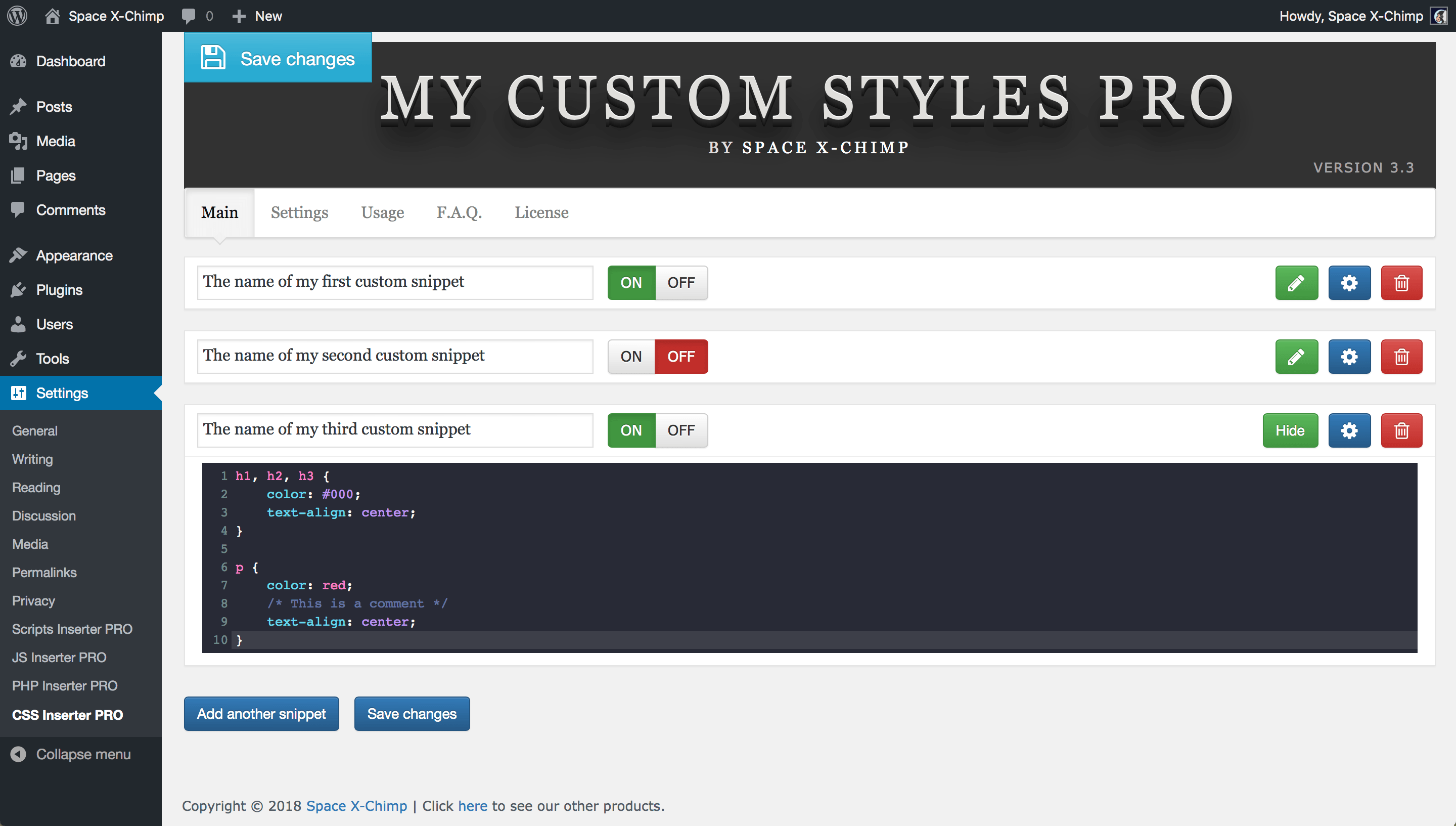Expand the License tab
This screenshot has width=1456, height=826.
[541, 212]
